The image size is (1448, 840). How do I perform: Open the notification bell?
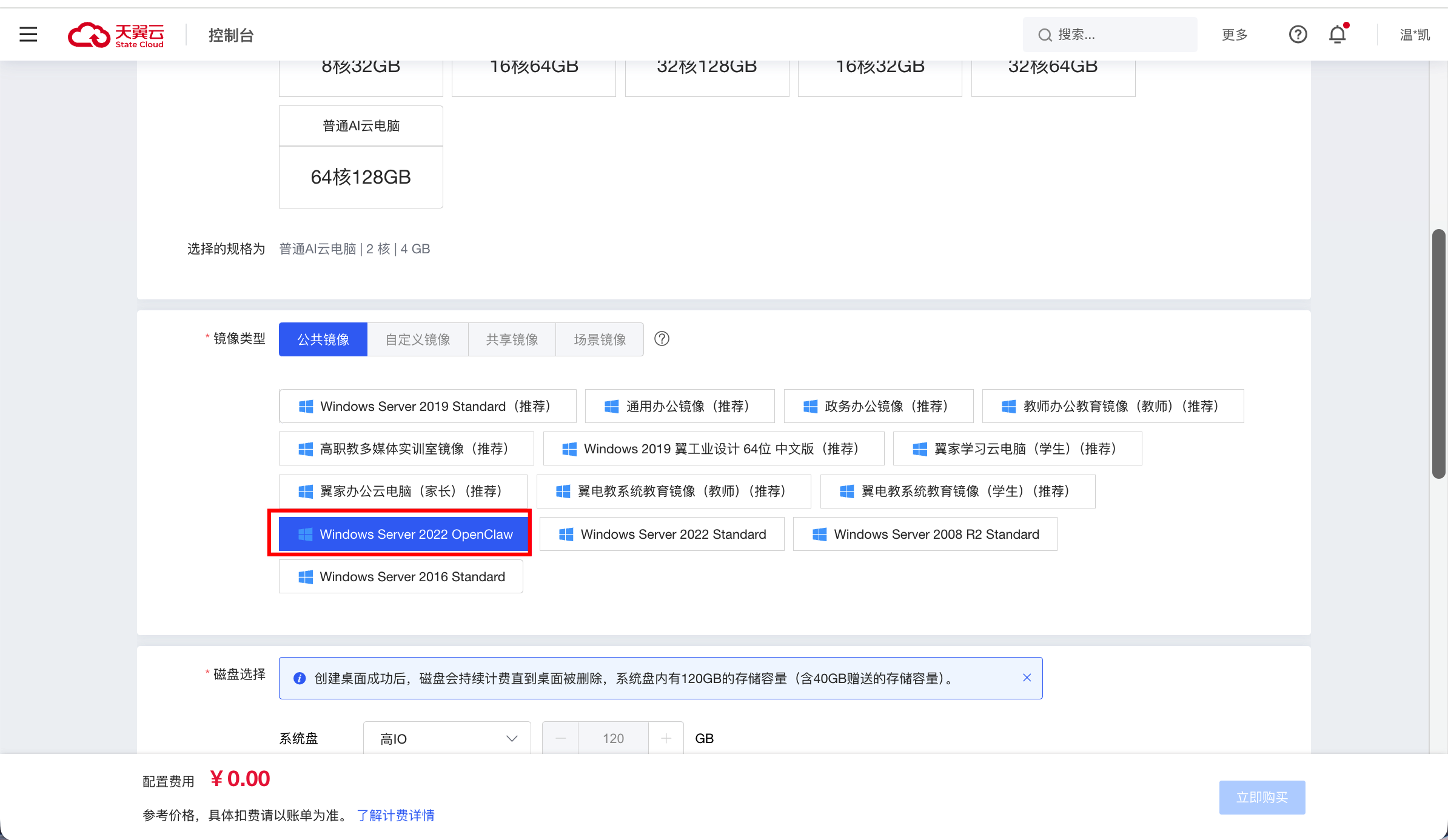pos(1337,35)
